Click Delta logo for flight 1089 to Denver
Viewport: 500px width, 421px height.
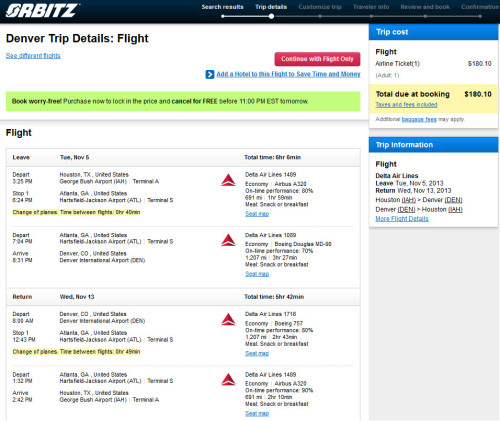pyautogui.click(x=228, y=240)
